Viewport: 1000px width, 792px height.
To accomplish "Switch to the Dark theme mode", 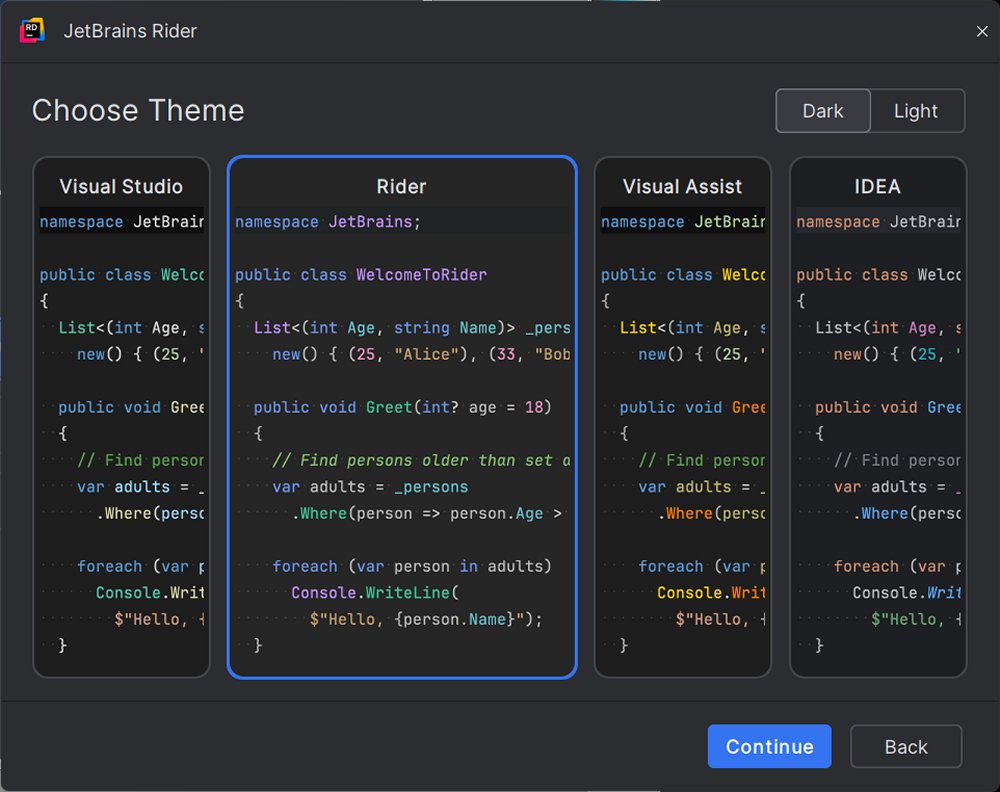I will tap(822, 111).
